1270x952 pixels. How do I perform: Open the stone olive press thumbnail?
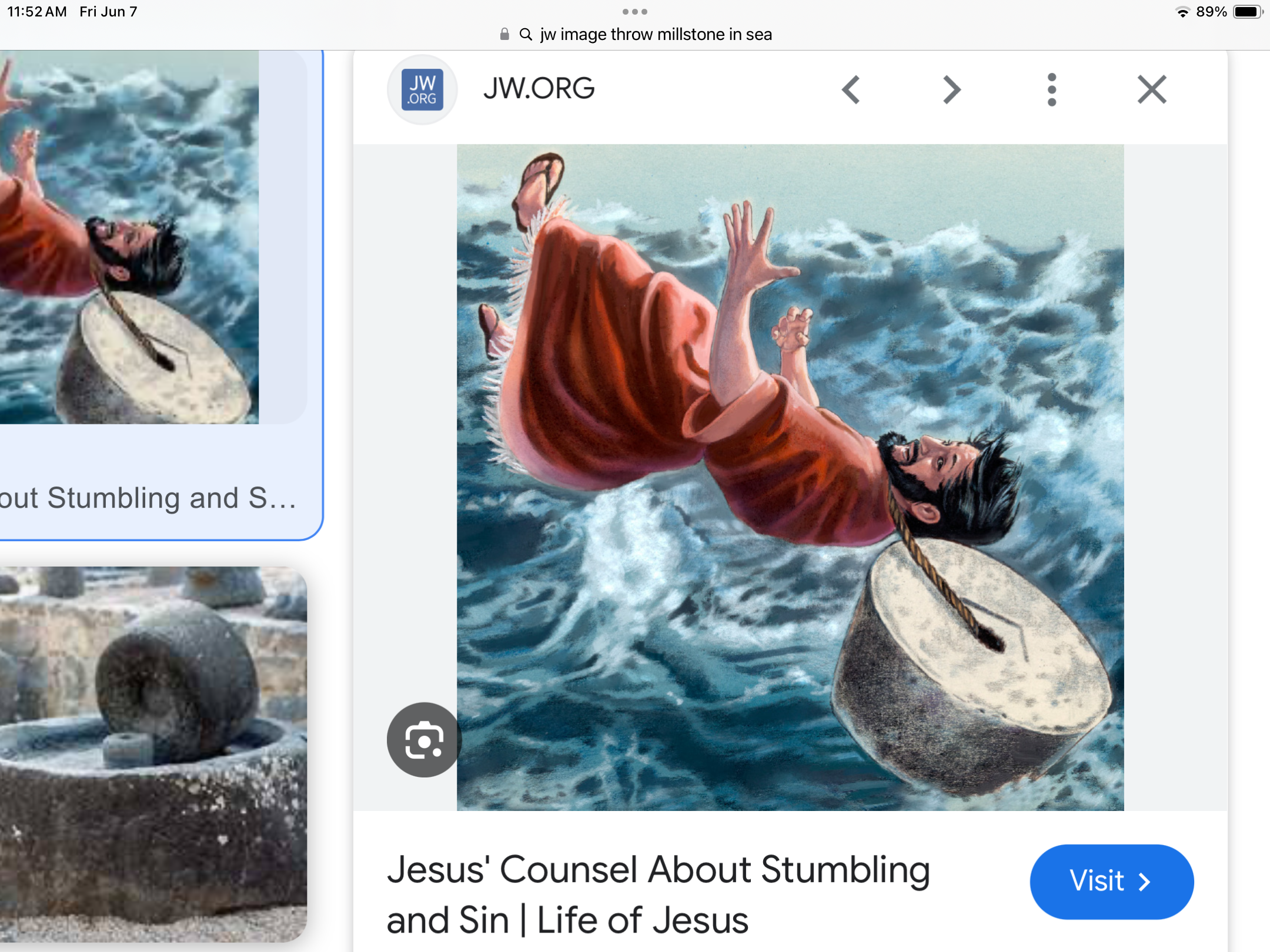[x=153, y=755]
